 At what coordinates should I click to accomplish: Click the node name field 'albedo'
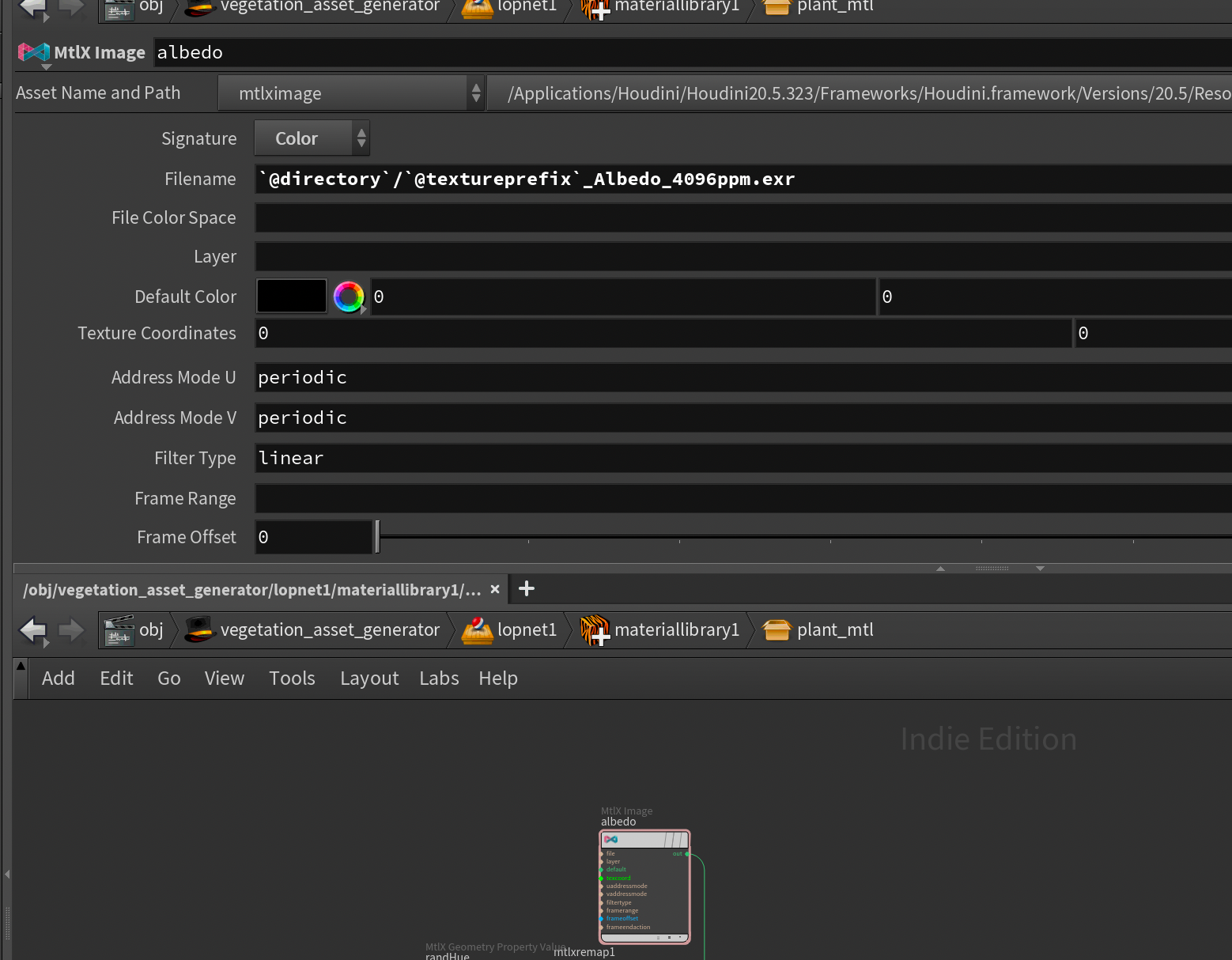693,52
